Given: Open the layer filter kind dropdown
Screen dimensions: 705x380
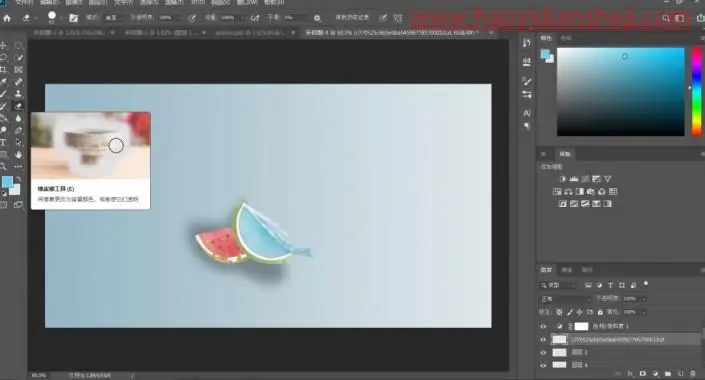Looking at the screenshot, I should coord(558,285).
